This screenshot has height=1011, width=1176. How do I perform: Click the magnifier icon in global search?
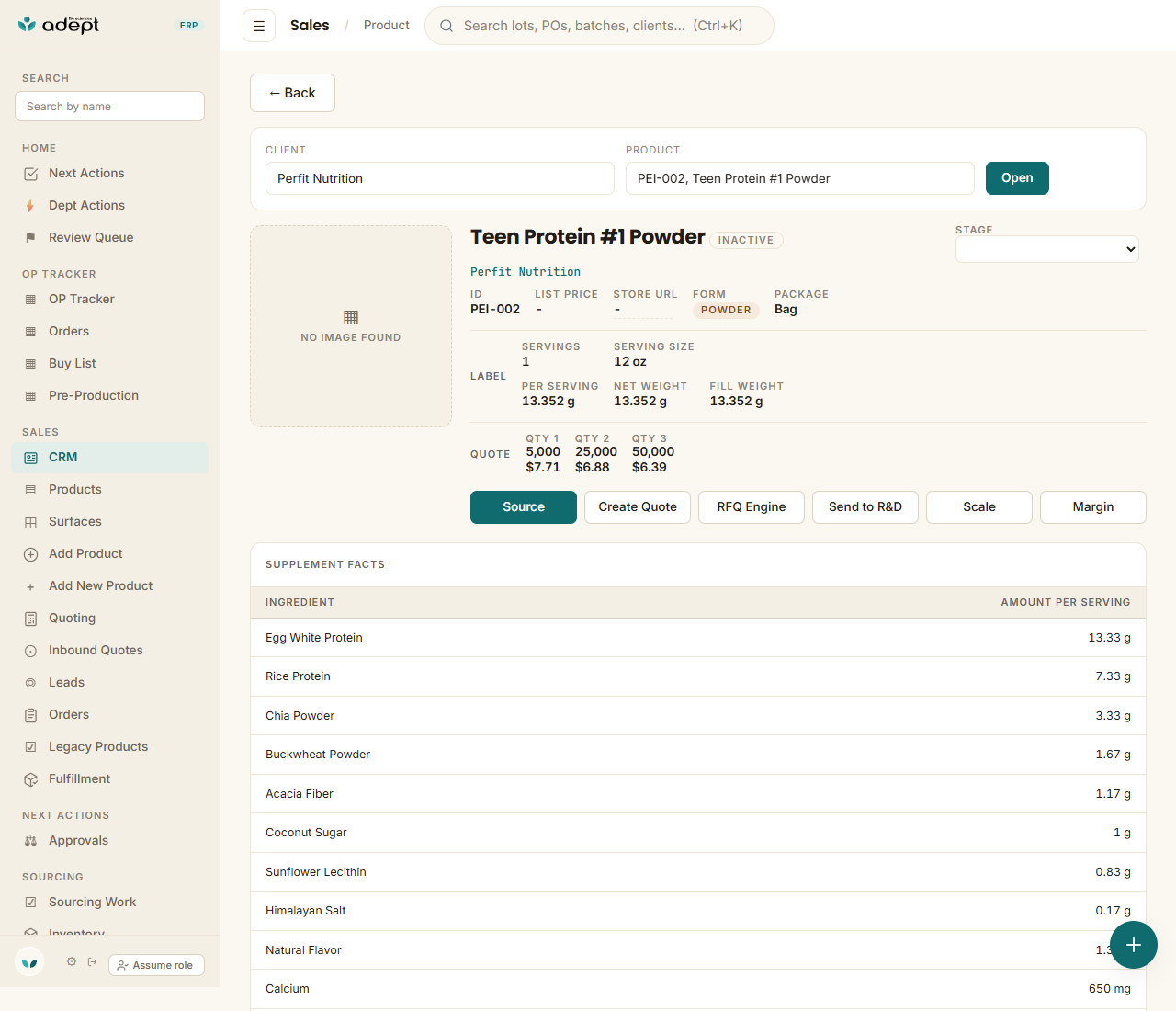(x=447, y=26)
